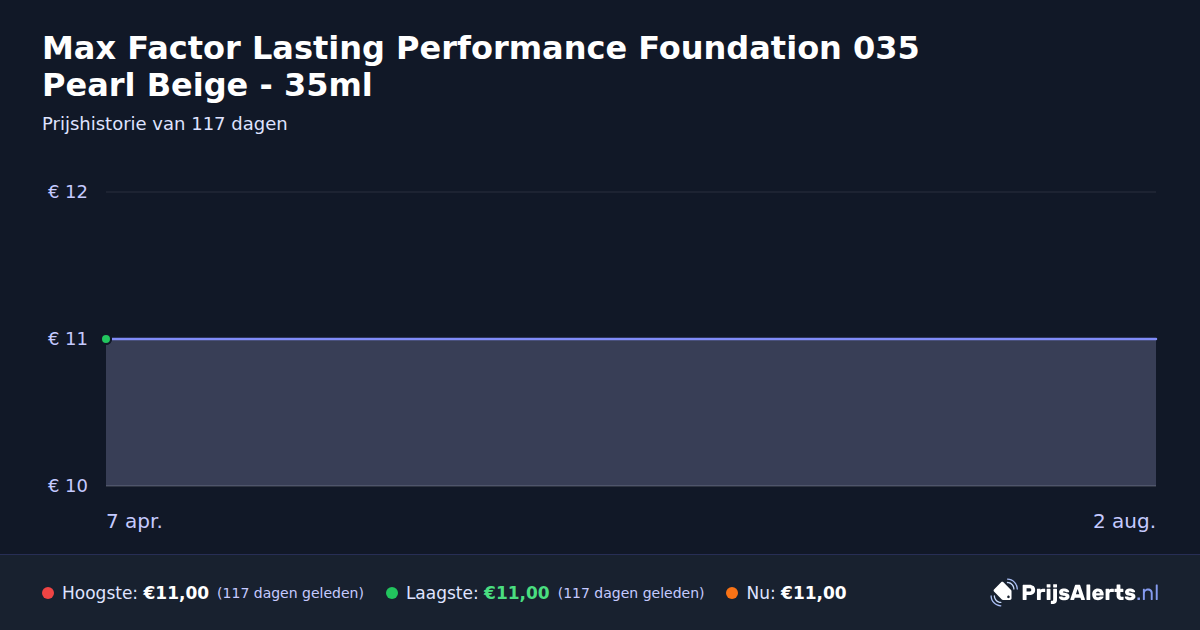The image size is (1200, 630).
Task: Click the shaded price area of chart
Action: [x=631, y=413]
